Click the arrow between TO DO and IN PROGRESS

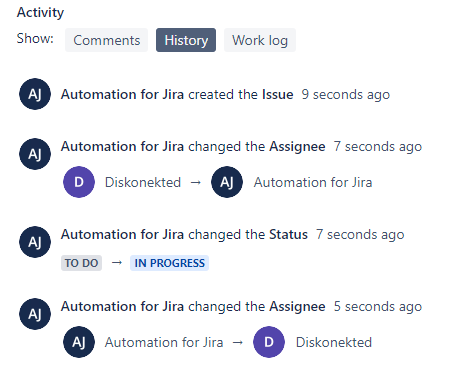117,263
